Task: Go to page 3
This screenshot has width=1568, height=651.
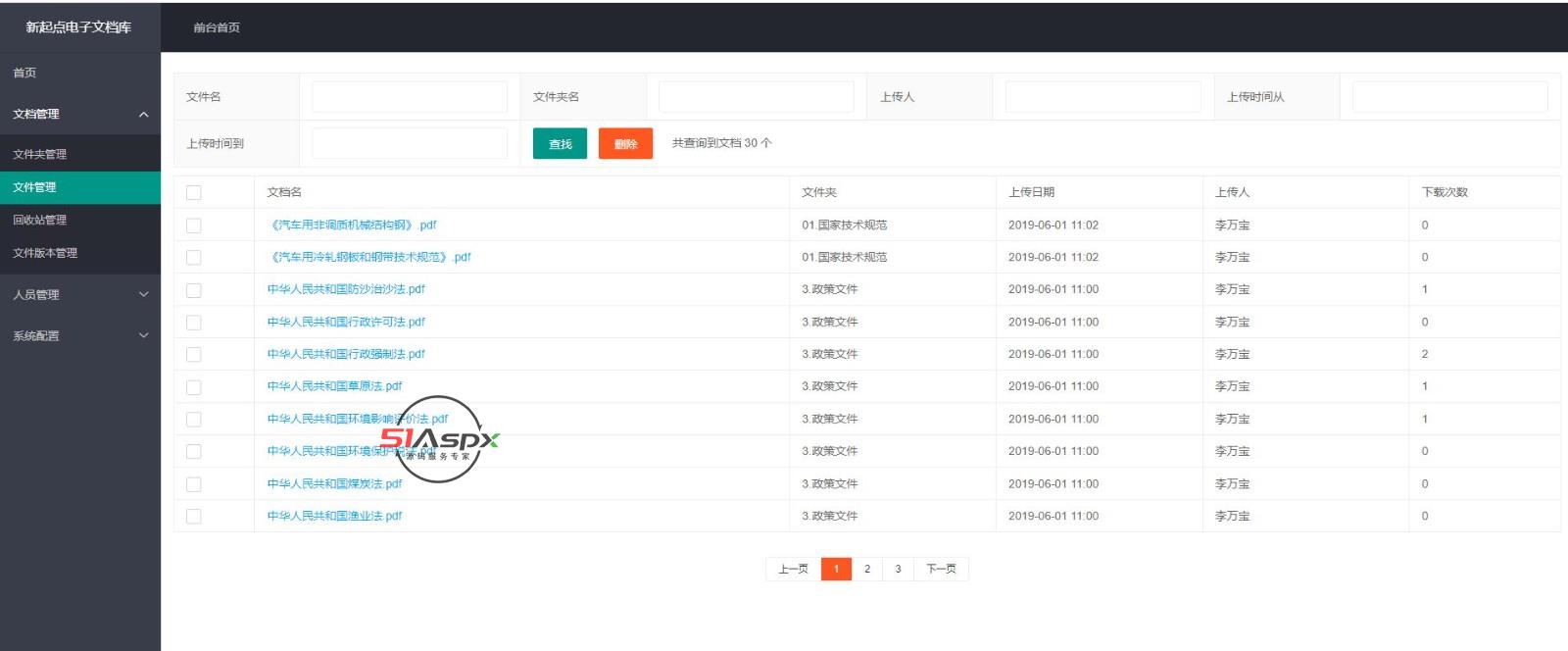Action: point(898,569)
